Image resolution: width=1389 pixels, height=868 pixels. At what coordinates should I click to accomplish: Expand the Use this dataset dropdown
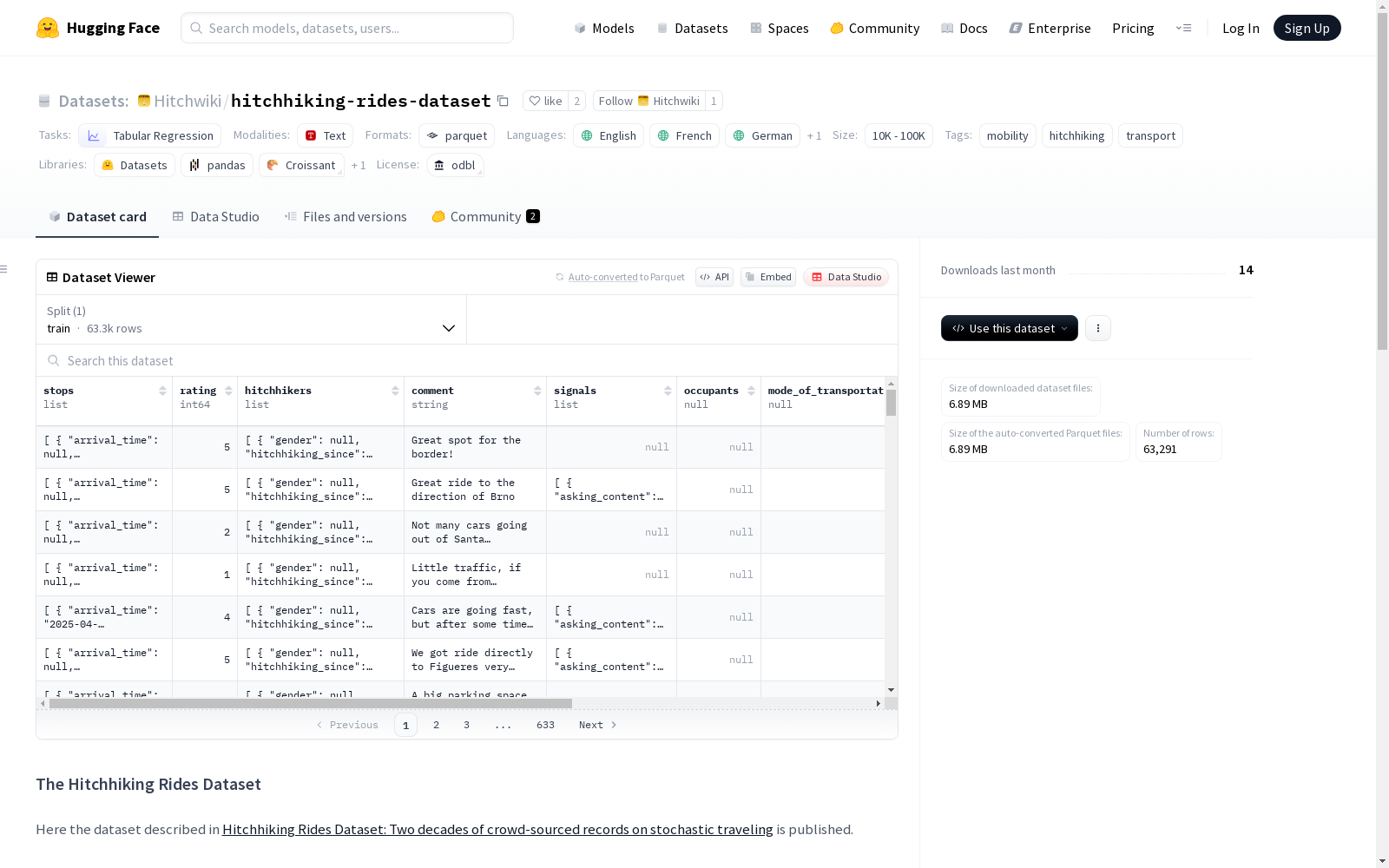1010,328
